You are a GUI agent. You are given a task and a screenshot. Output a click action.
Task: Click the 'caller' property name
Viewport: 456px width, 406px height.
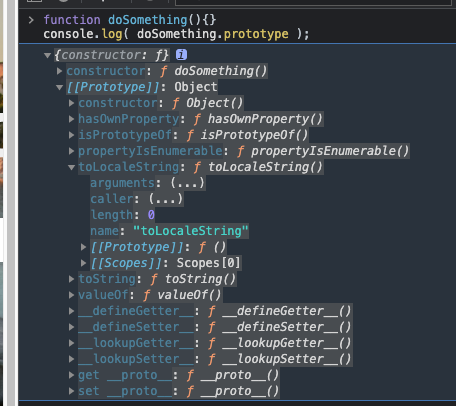click(x=112, y=199)
